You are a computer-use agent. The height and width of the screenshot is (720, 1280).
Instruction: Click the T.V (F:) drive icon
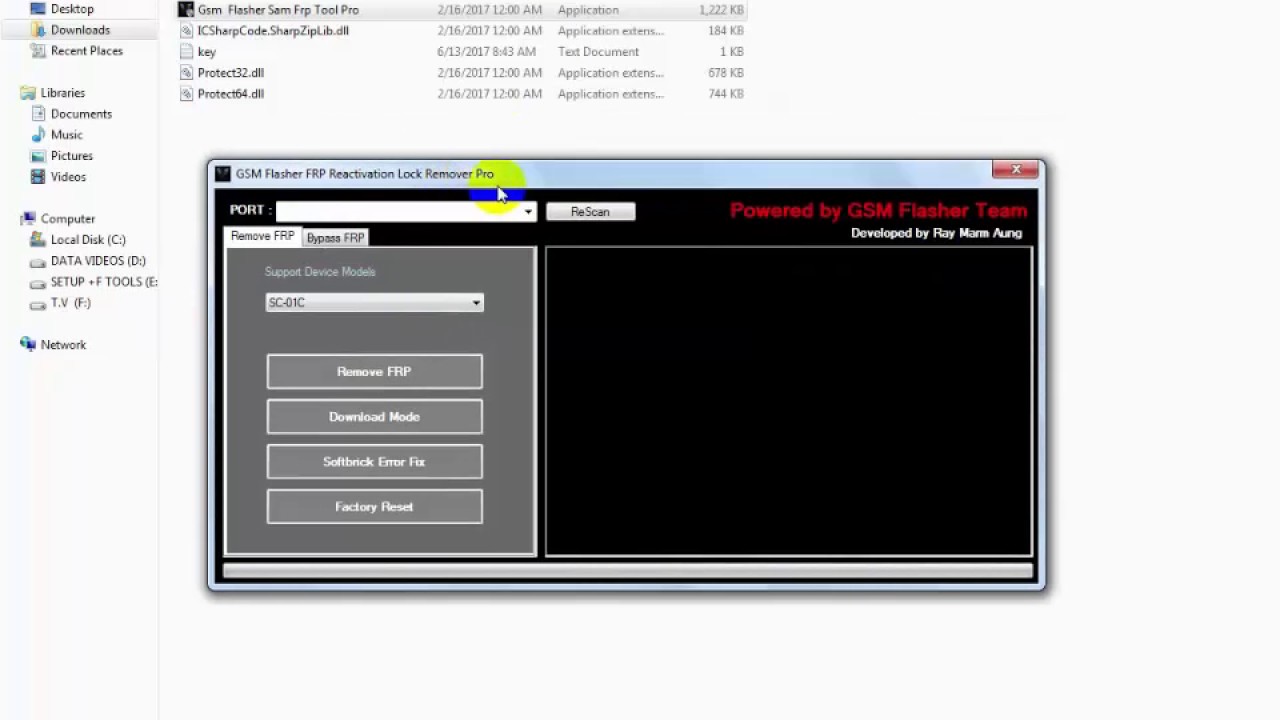[x=38, y=303]
